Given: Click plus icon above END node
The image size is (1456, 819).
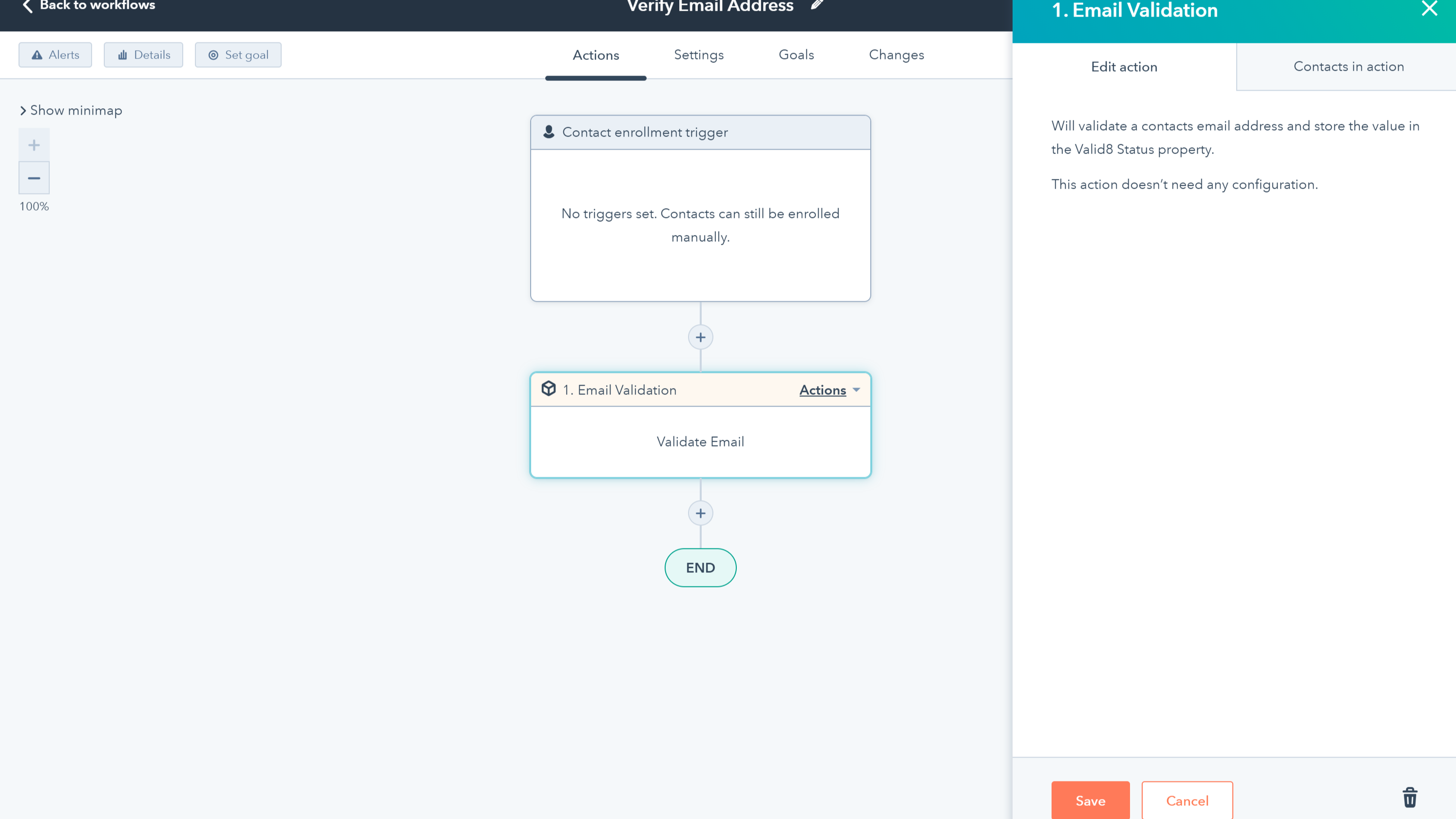Looking at the screenshot, I should [700, 513].
